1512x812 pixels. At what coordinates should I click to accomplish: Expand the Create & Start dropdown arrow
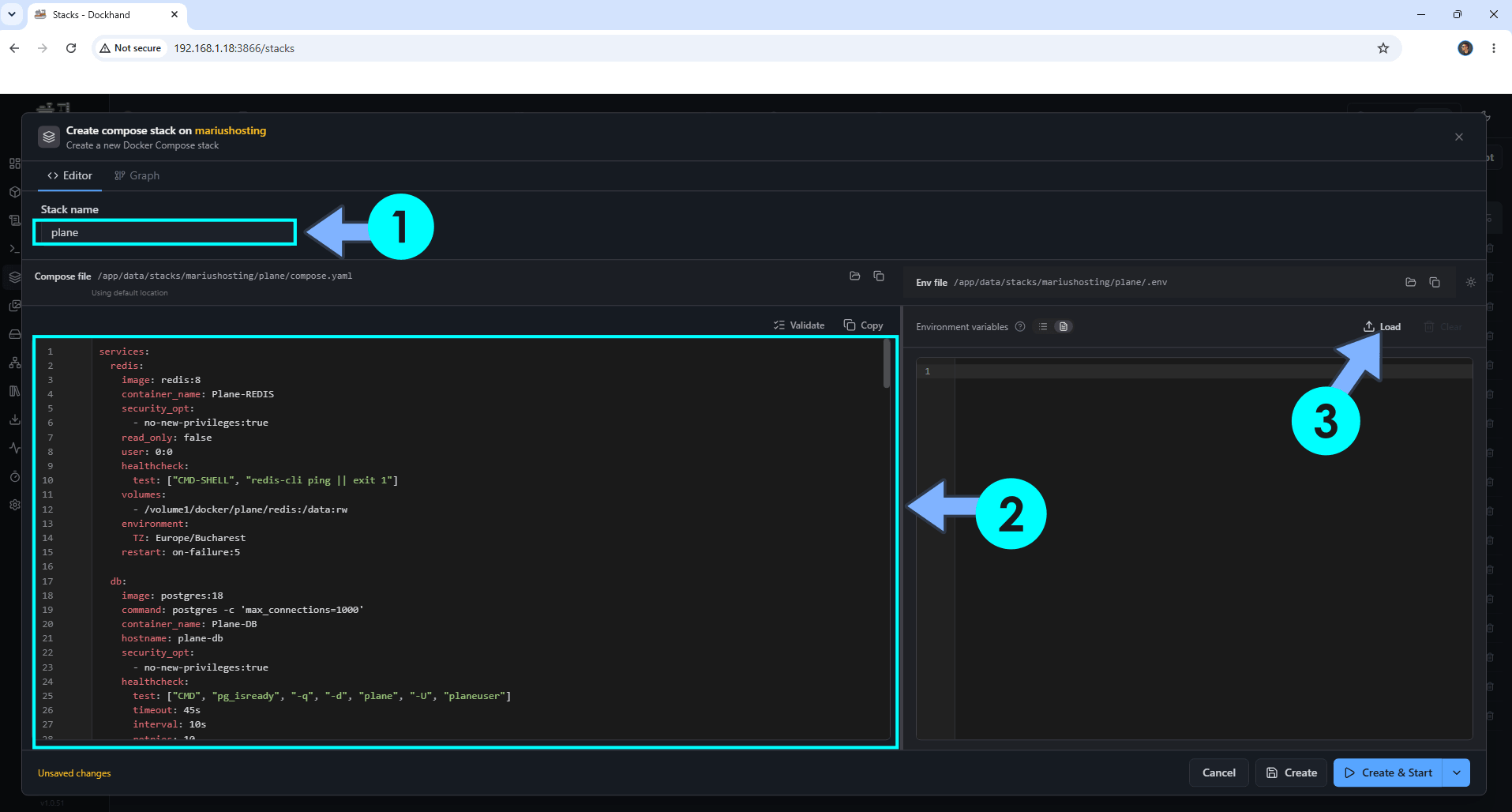[x=1457, y=773]
